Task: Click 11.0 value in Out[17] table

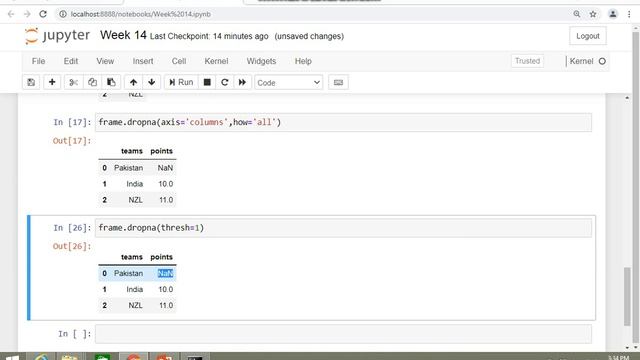Action: click(x=166, y=200)
